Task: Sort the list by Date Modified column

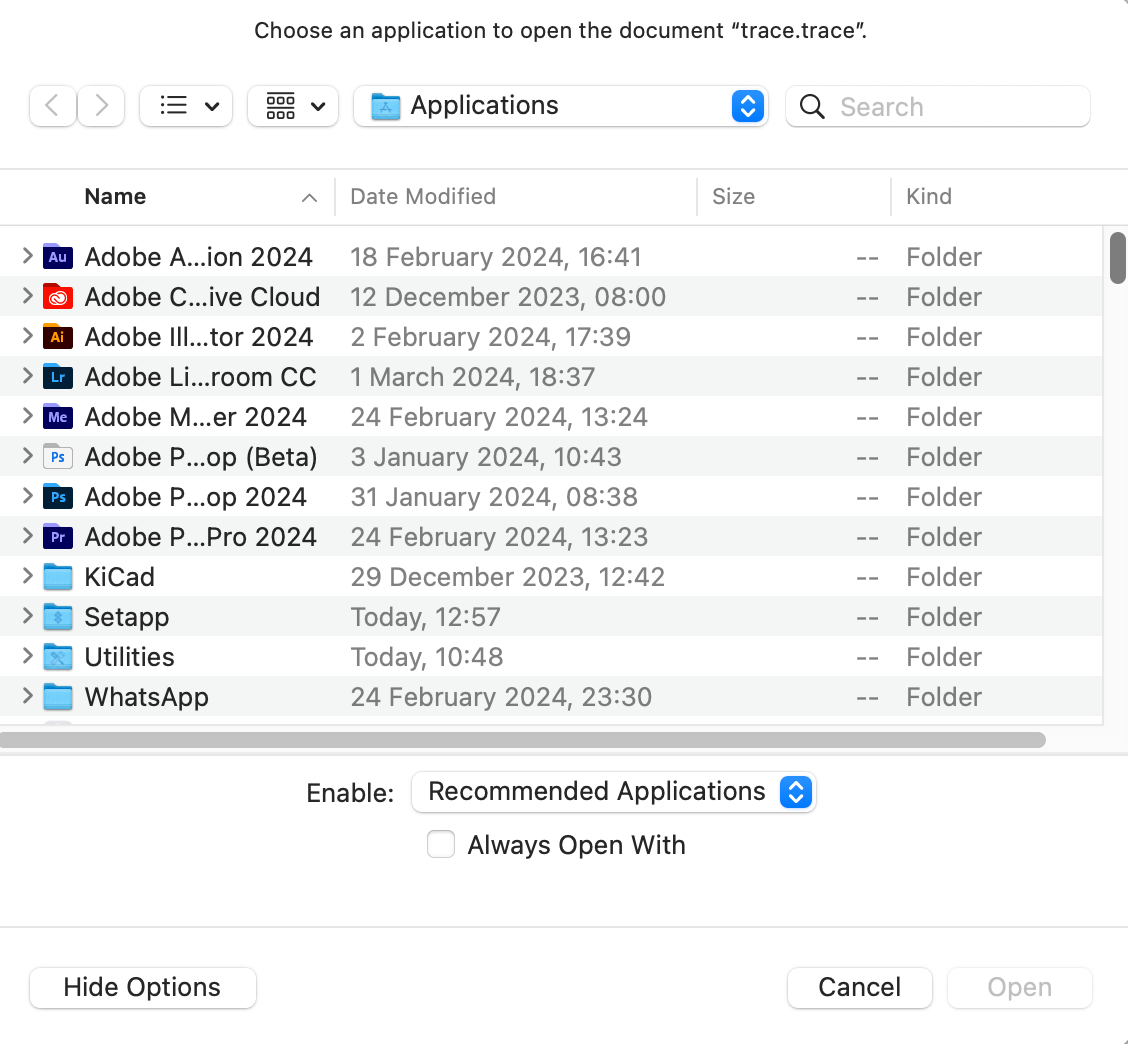Action: tap(423, 197)
